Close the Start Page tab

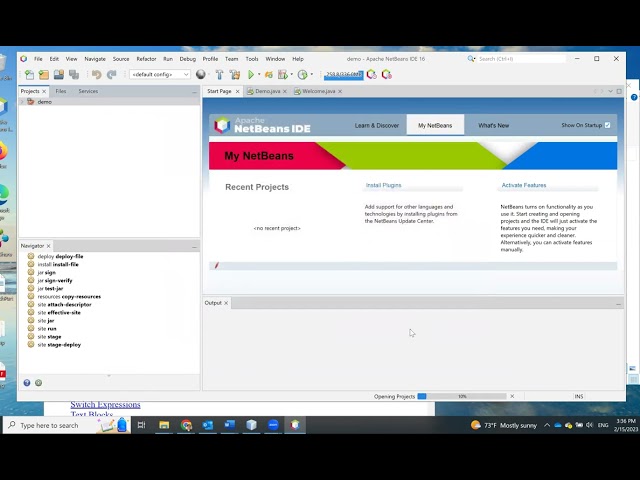coord(238,91)
